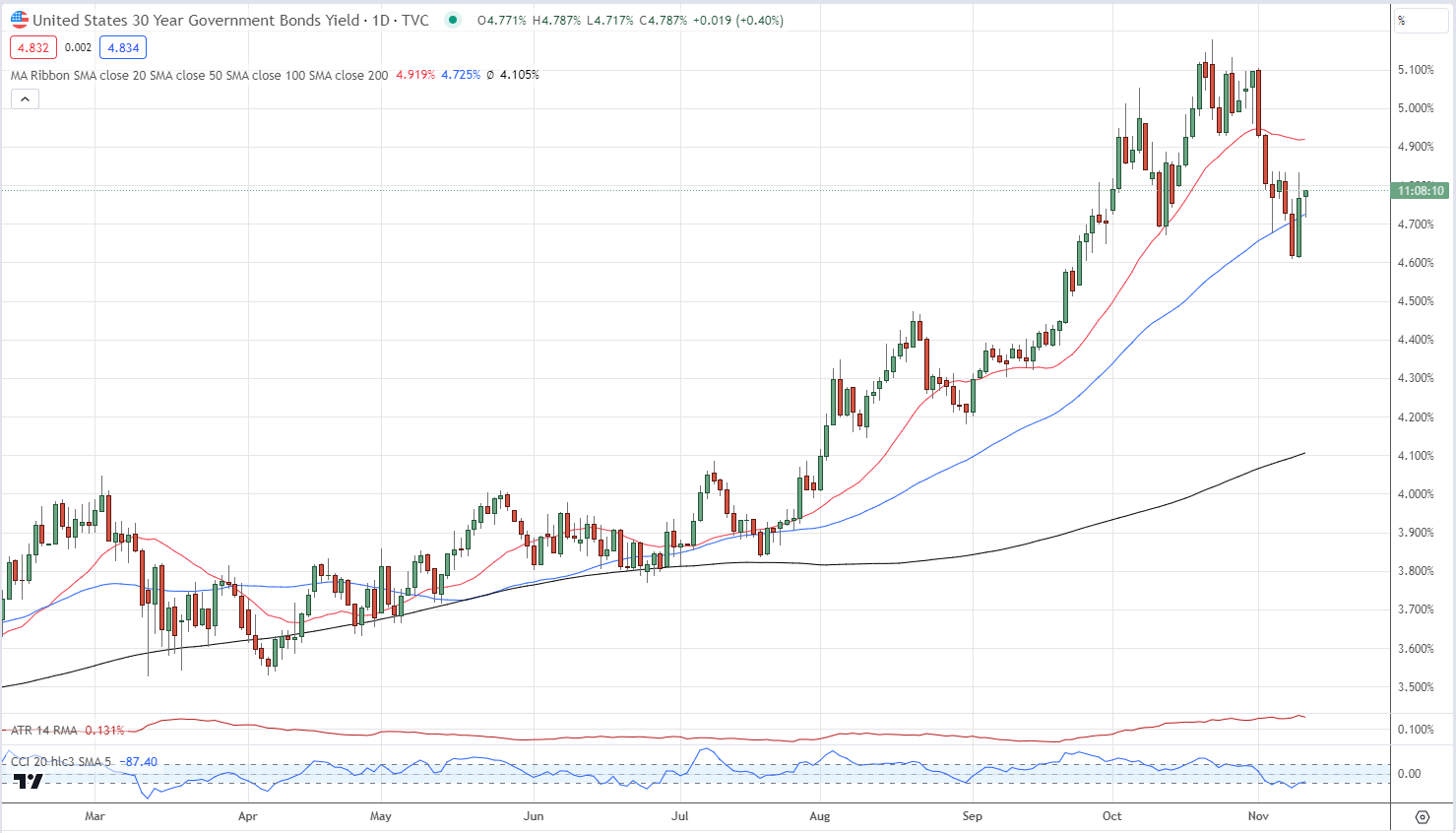Click the 5.100% price axis label
1456x833 pixels.
point(1416,70)
